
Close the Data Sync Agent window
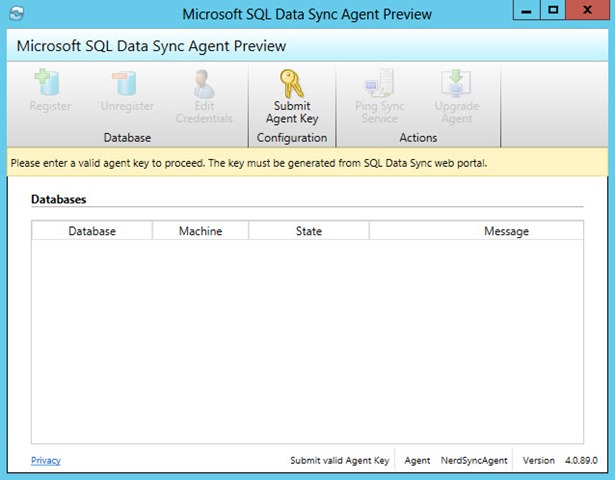[x=587, y=10]
